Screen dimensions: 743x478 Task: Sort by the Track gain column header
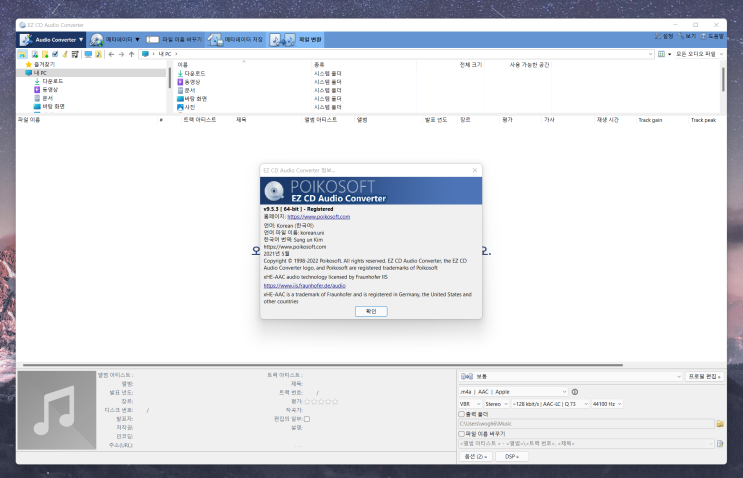point(650,120)
